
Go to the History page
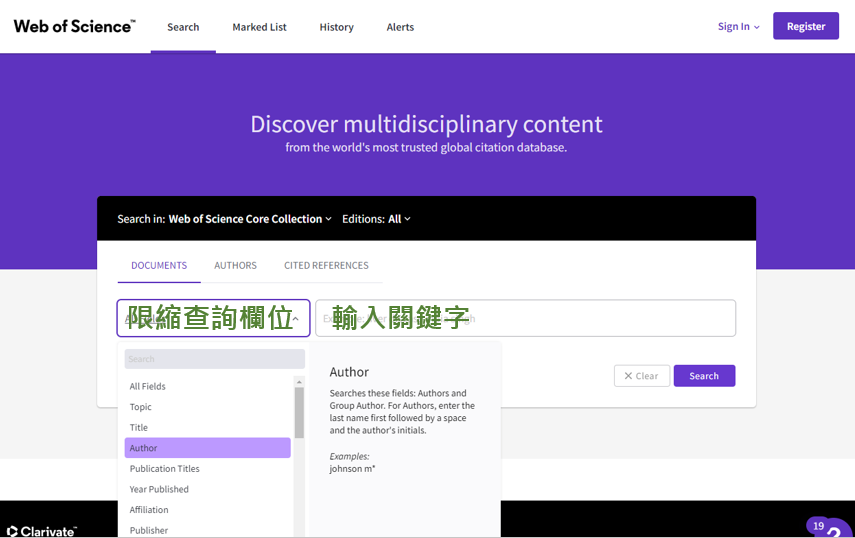pos(336,27)
